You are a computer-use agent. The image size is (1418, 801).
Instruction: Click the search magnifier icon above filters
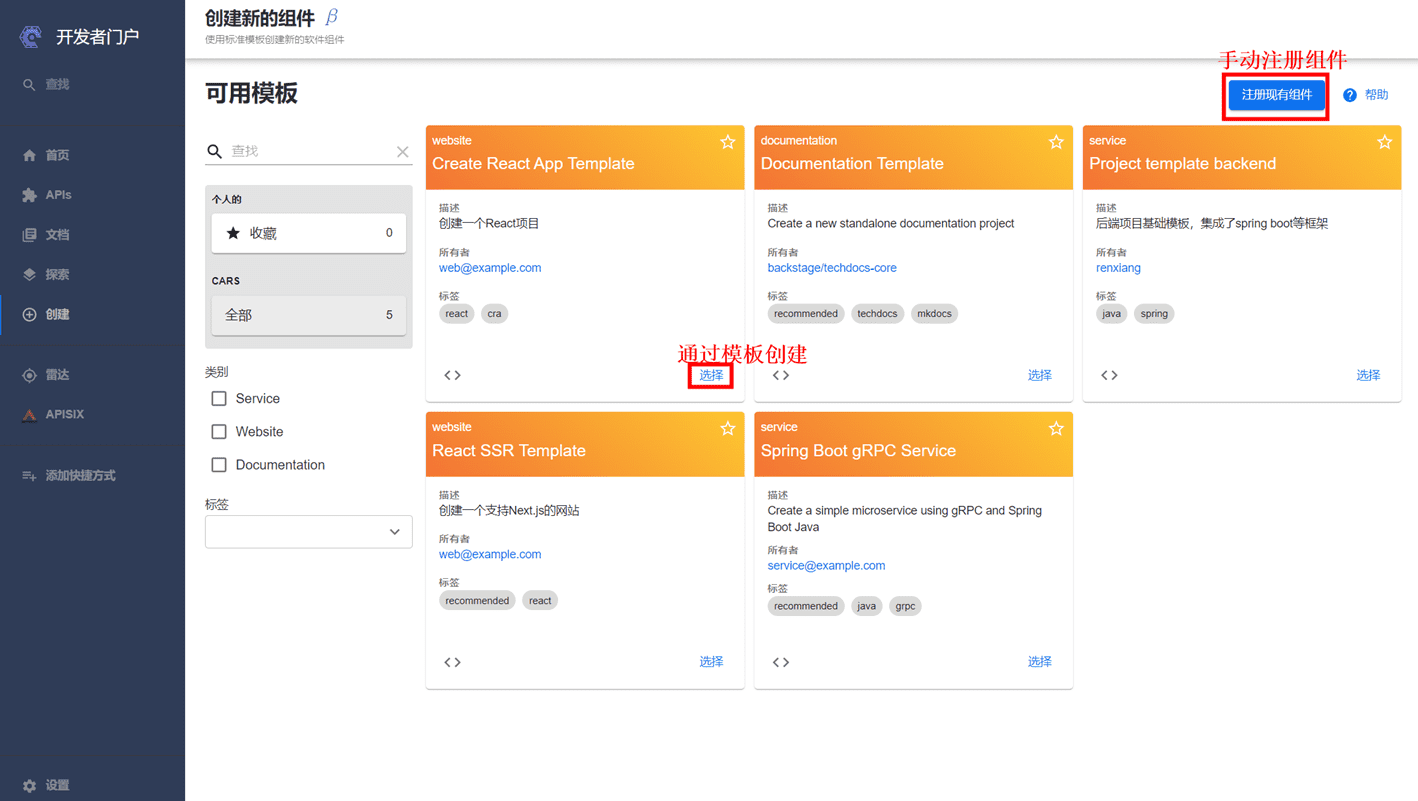(214, 152)
